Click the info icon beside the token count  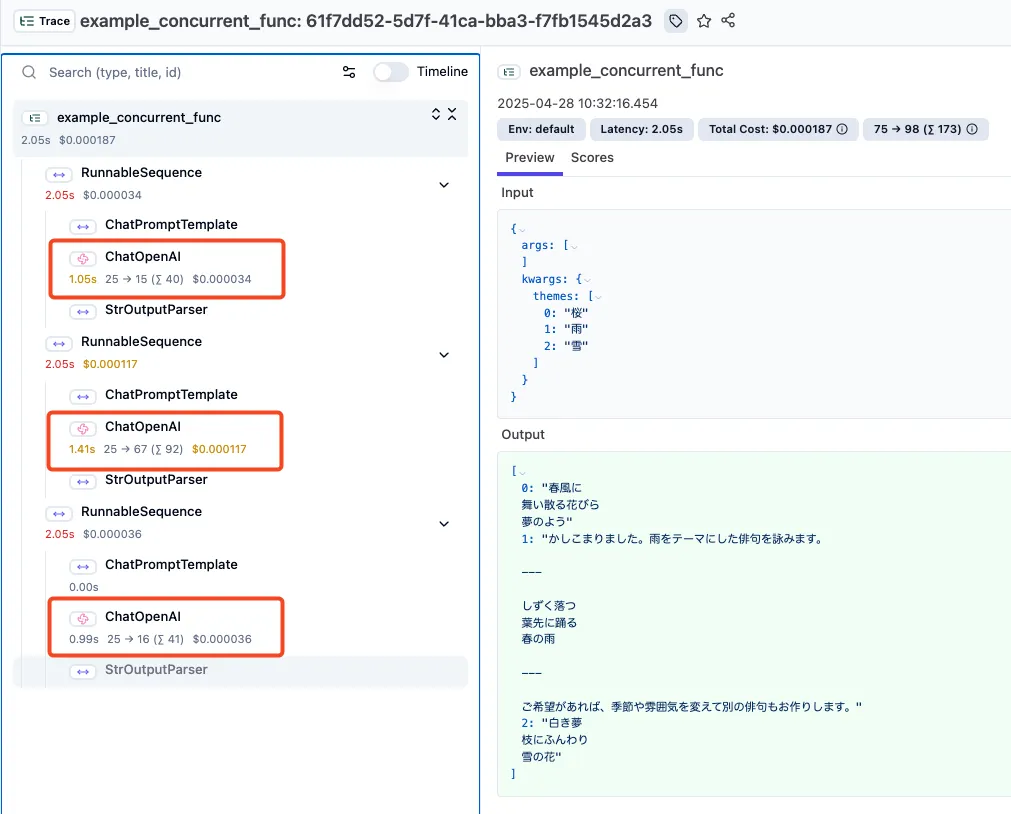(x=972, y=129)
